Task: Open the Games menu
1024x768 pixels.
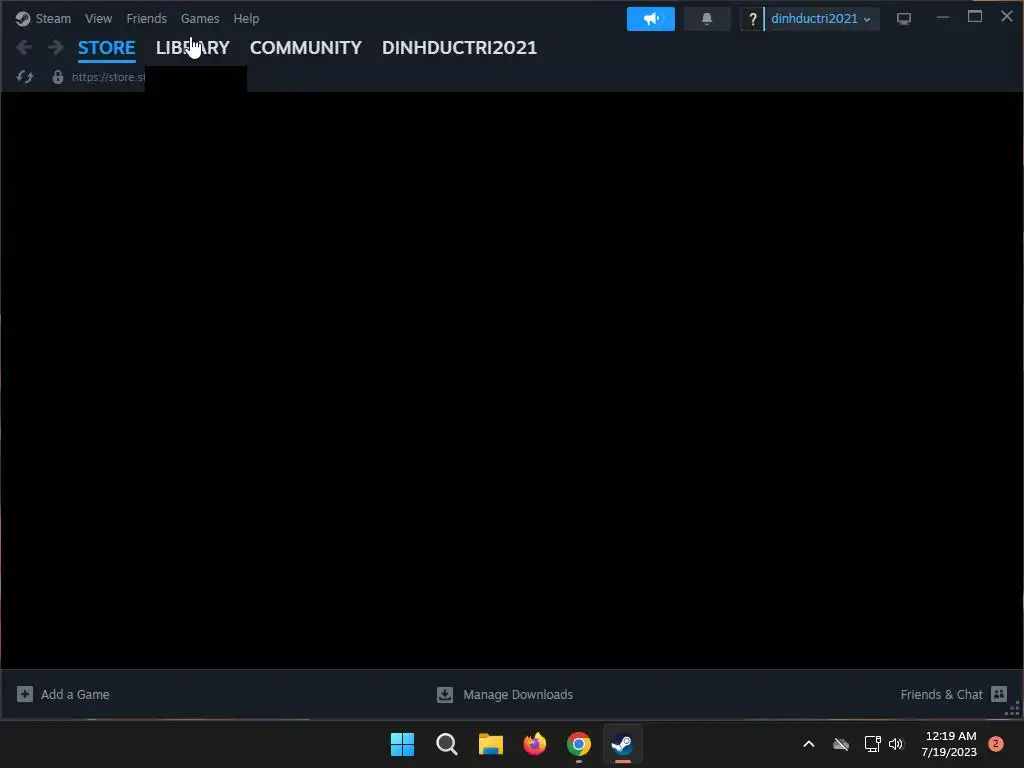Action: 200,18
